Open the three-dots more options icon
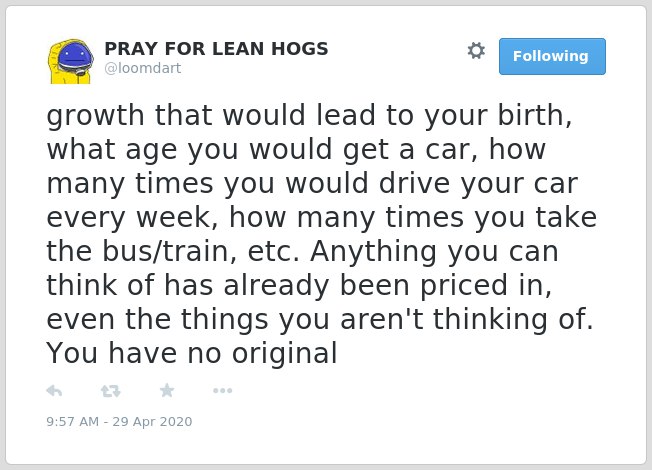Screen dimensions: 652x470 click(222, 391)
